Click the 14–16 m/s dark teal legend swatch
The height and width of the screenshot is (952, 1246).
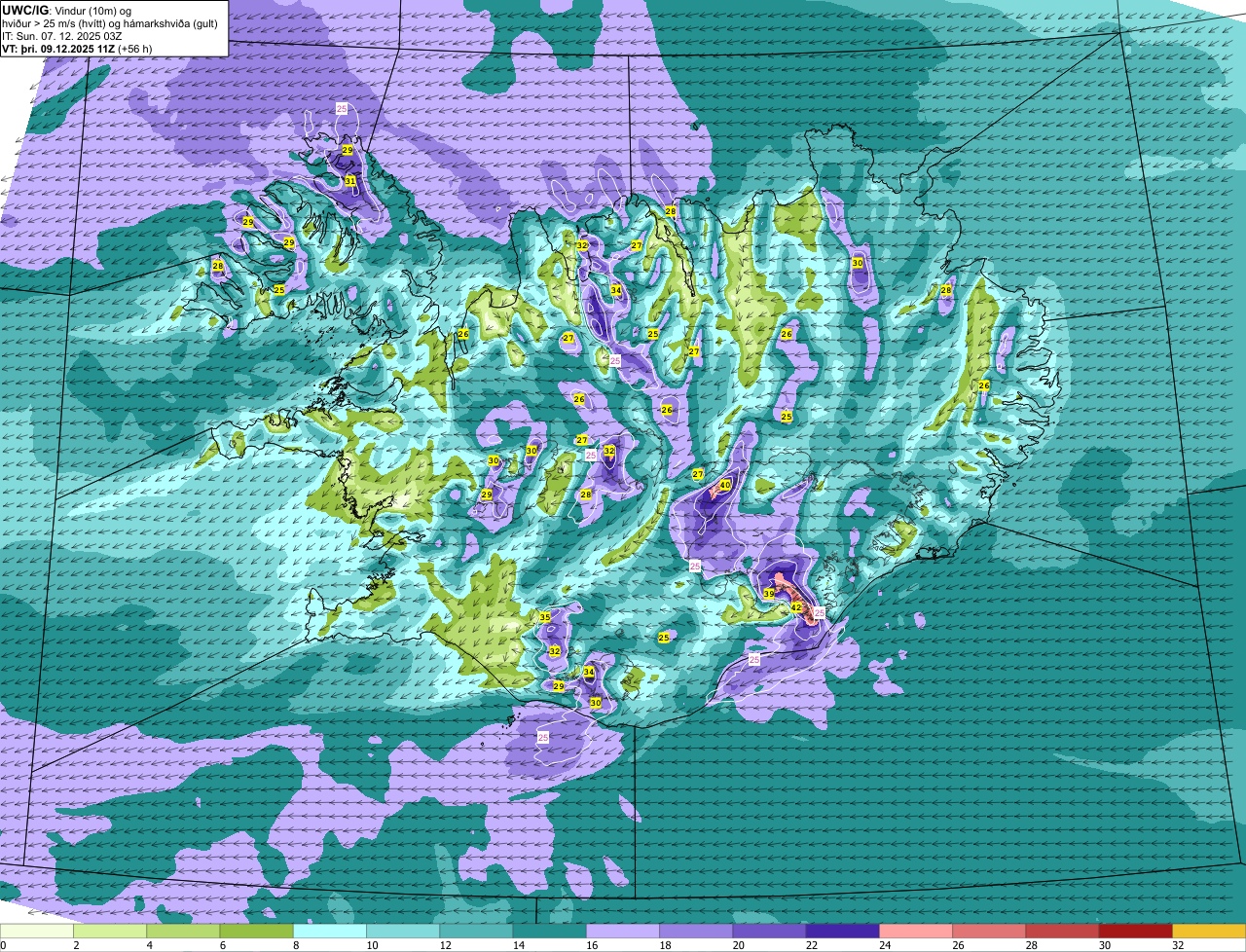pyautogui.click(x=550, y=932)
